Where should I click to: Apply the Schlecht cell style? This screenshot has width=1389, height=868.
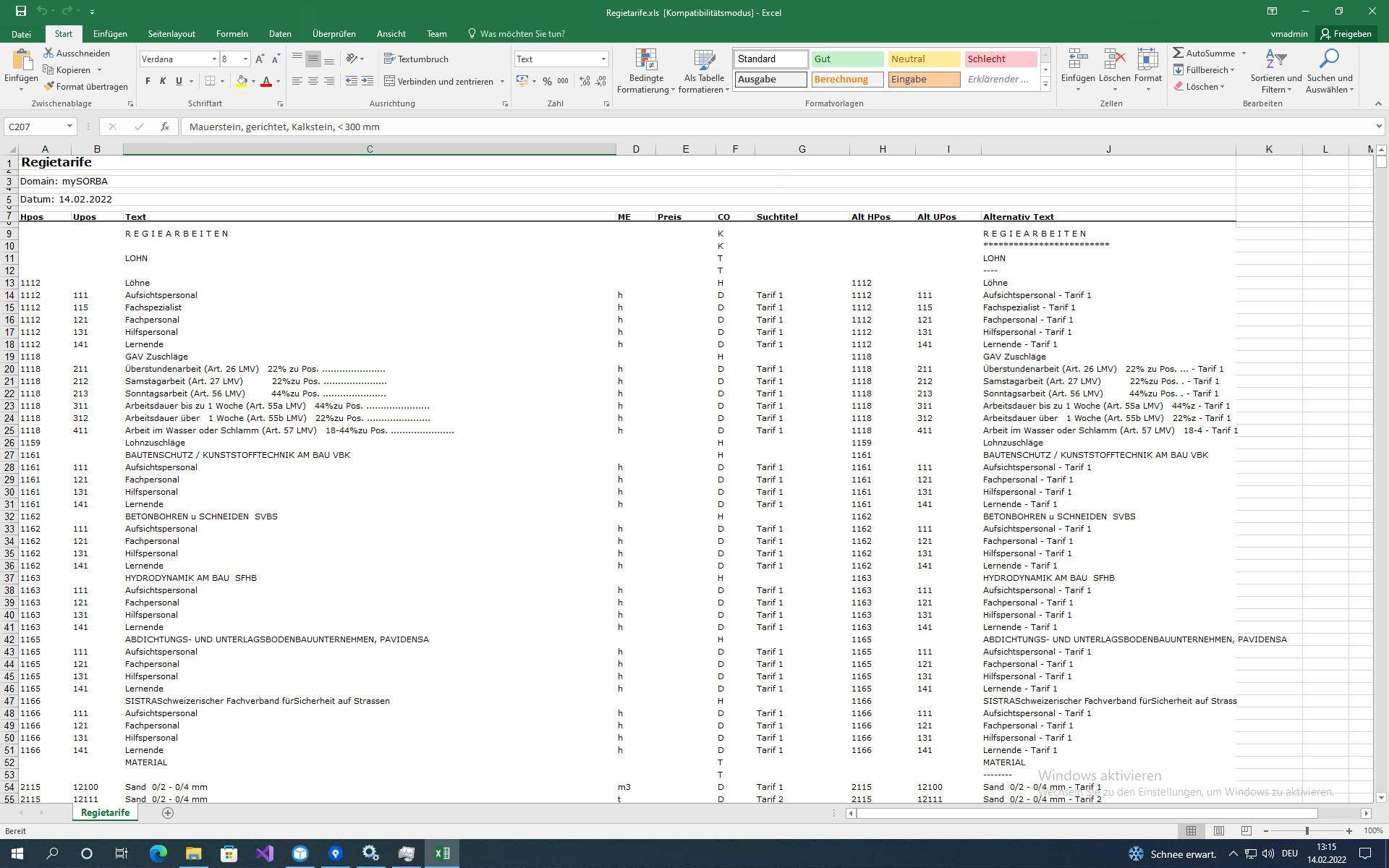click(1001, 59)
